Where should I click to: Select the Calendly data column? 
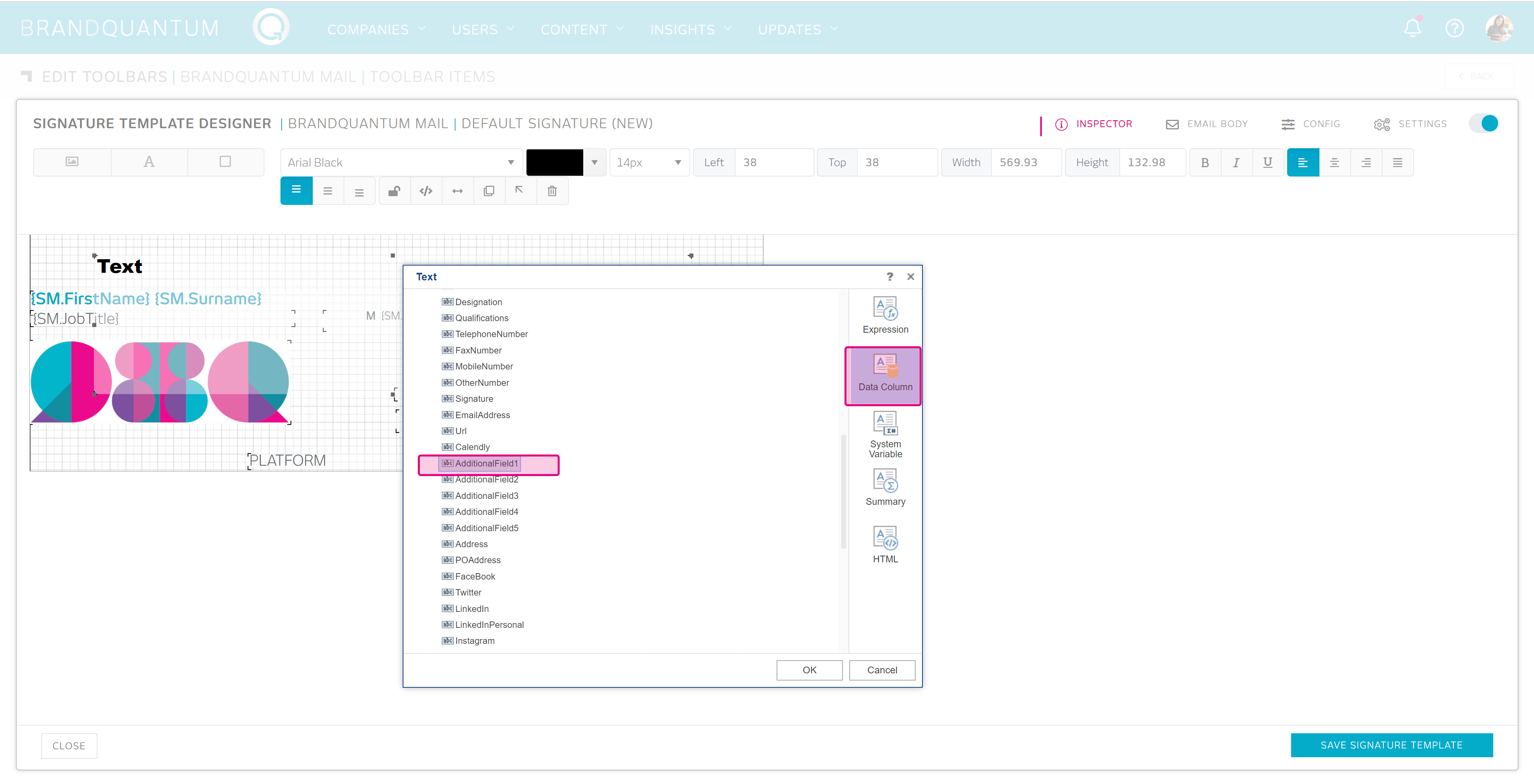coord(466,447)
